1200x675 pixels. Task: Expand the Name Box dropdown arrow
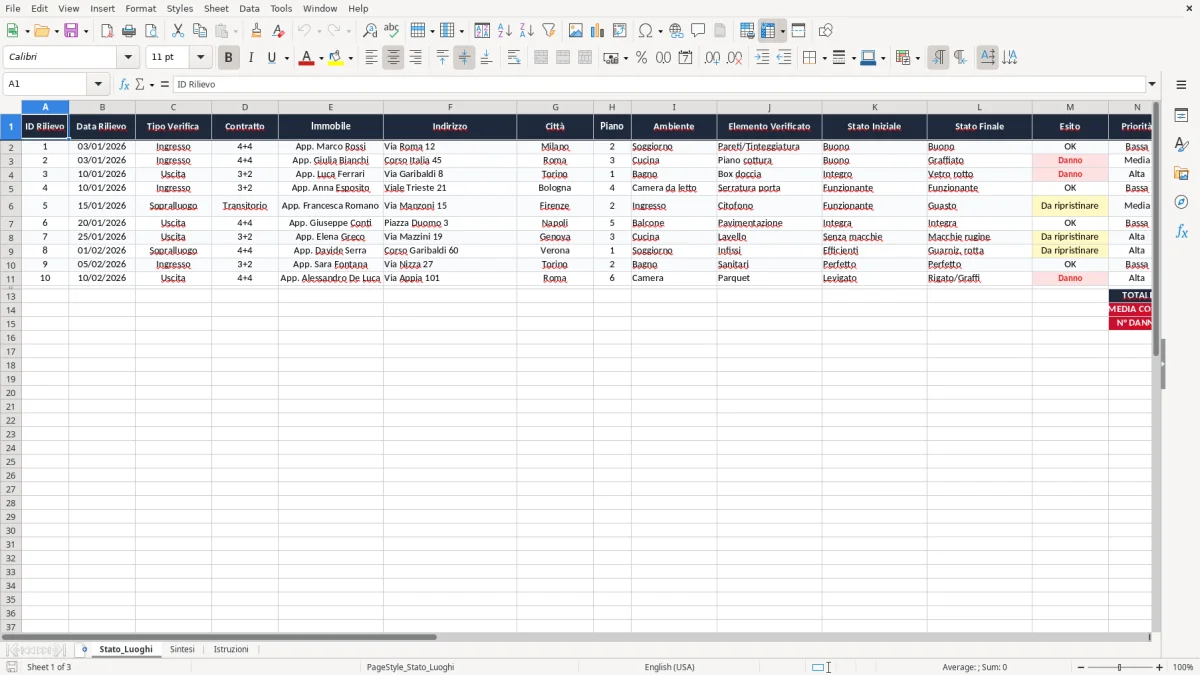98,84
